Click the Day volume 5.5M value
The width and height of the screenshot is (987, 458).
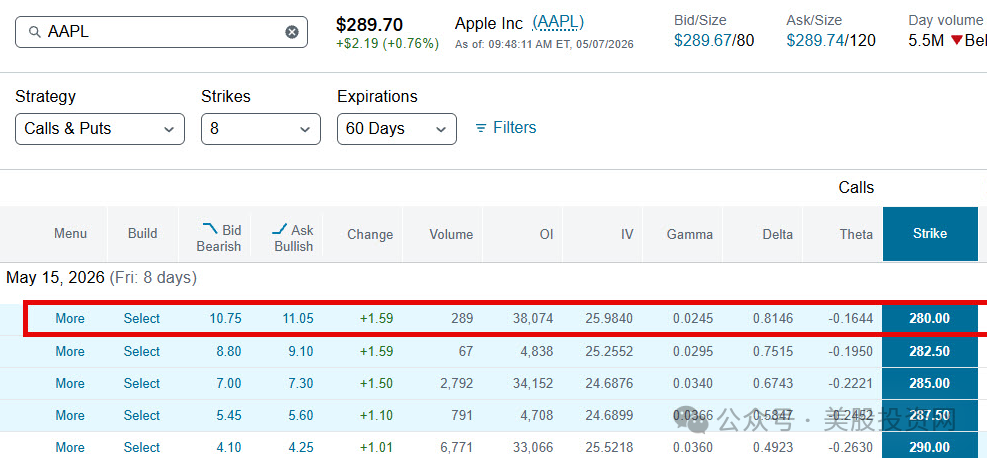tap(926, 41)
